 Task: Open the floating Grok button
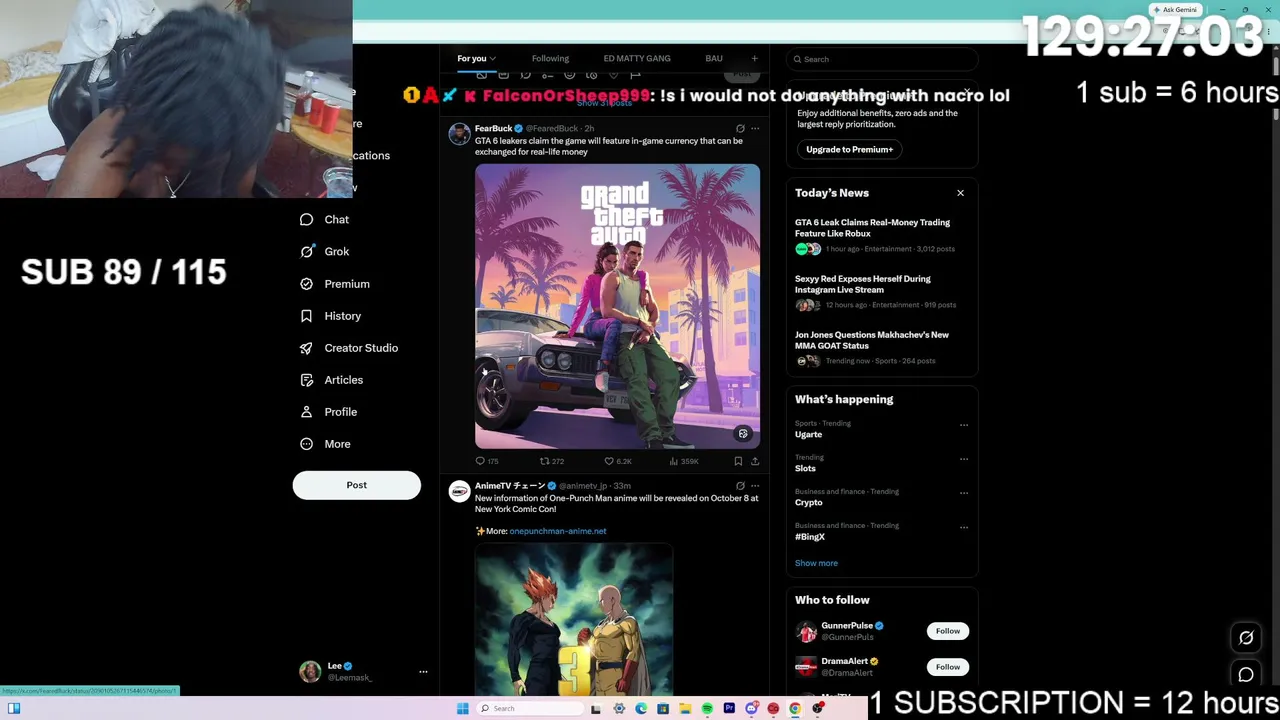(1246, 638)
